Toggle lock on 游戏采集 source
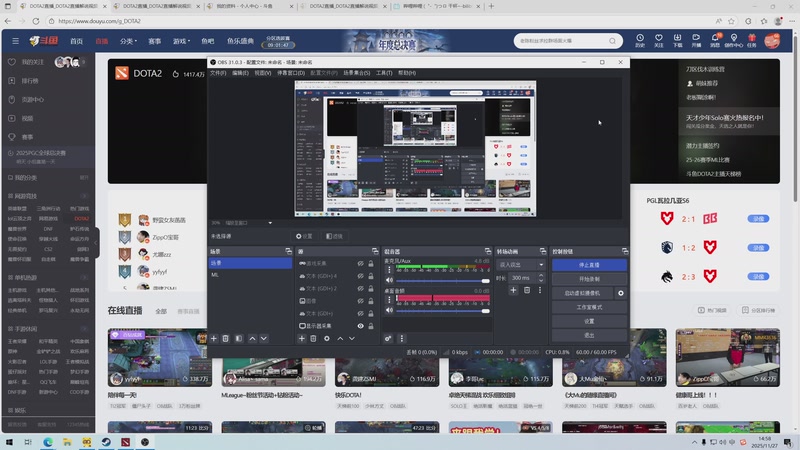Viewport: 800px width, 450px height. tap(371, 264)
